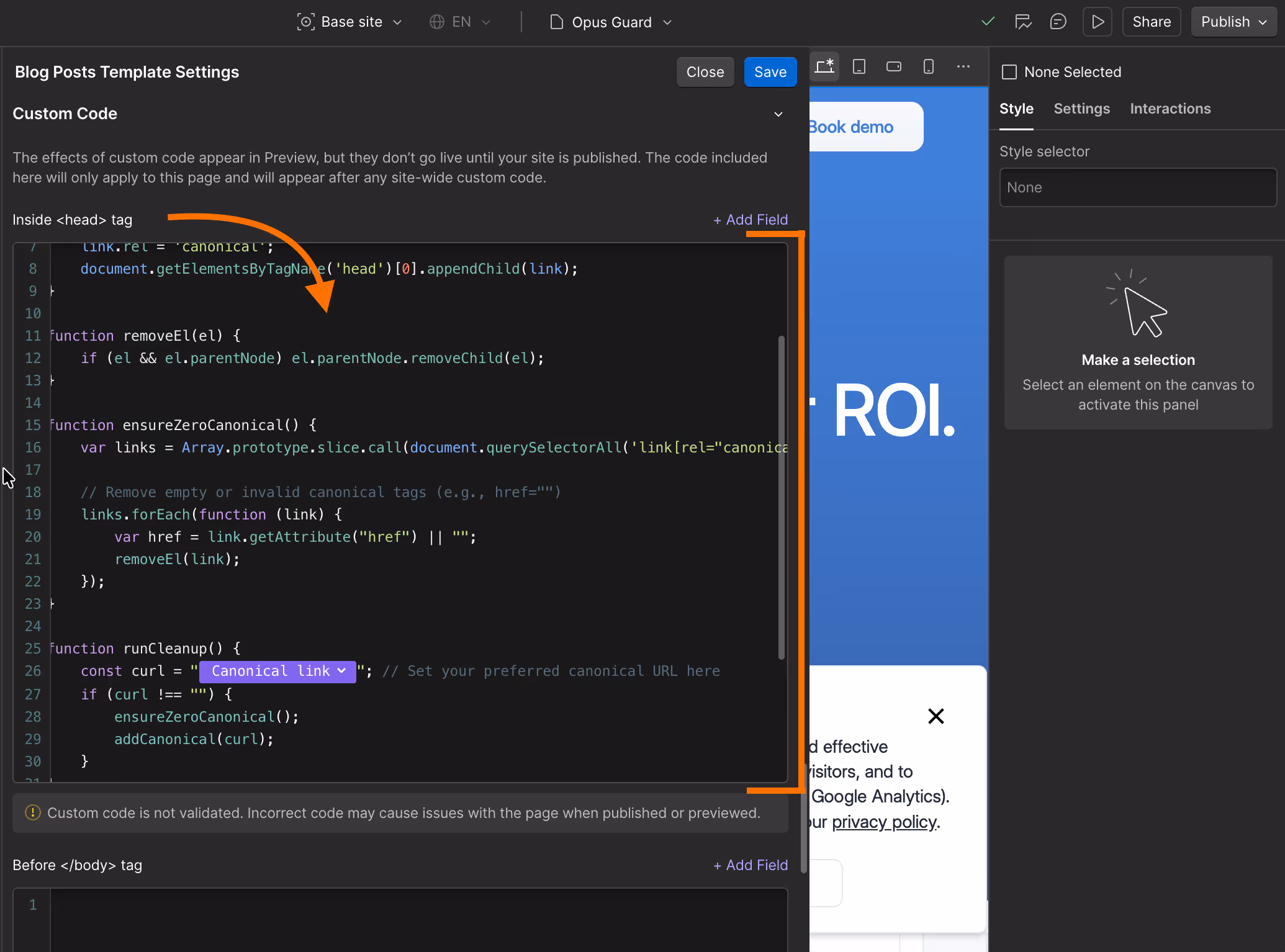Click Add Field for head tag
Viewport: 1285px width, 952px height.
(751, 220)
